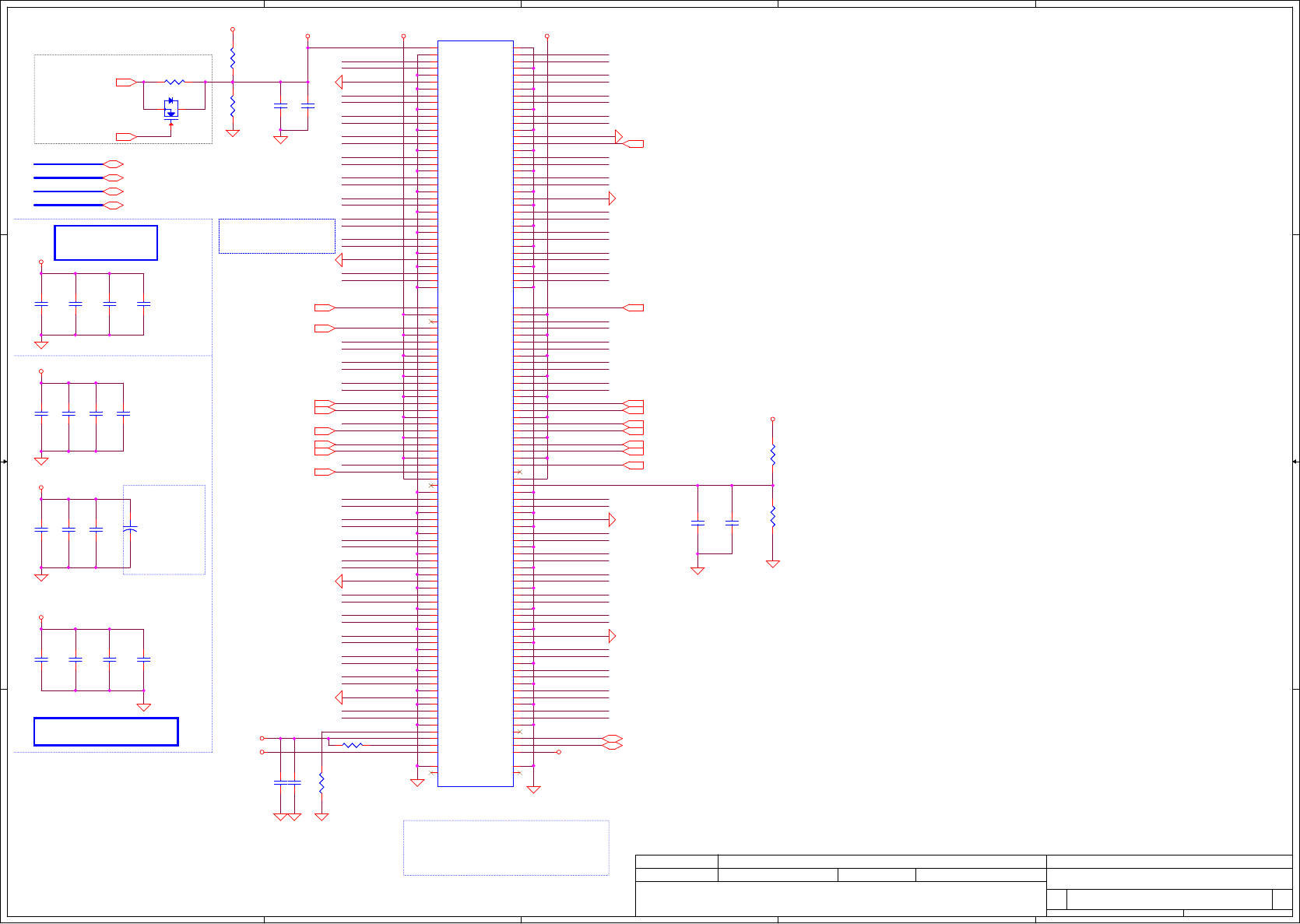This screenshot has height=924, width=1300.
Task: Select the large dotted note box at bottom center
Action: [x=506, y=848]
